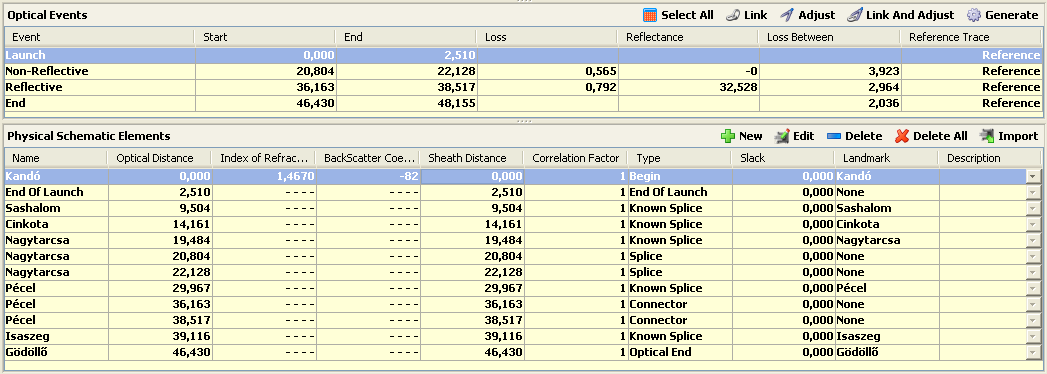The width and height of the screenshot is (1047, 374).
Task: Click Sheath Distance cell in the Kandó row
Action: [471, 176]
